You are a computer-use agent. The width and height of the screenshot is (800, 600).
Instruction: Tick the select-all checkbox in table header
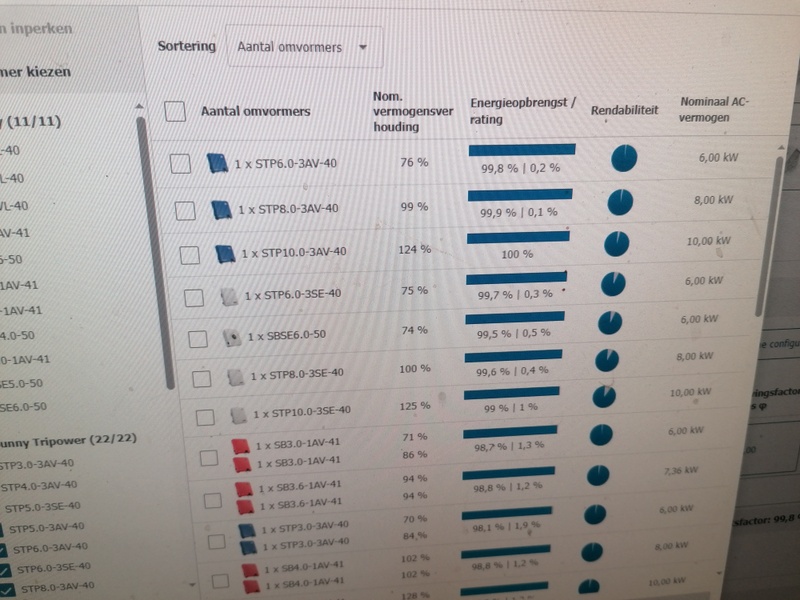175,111
